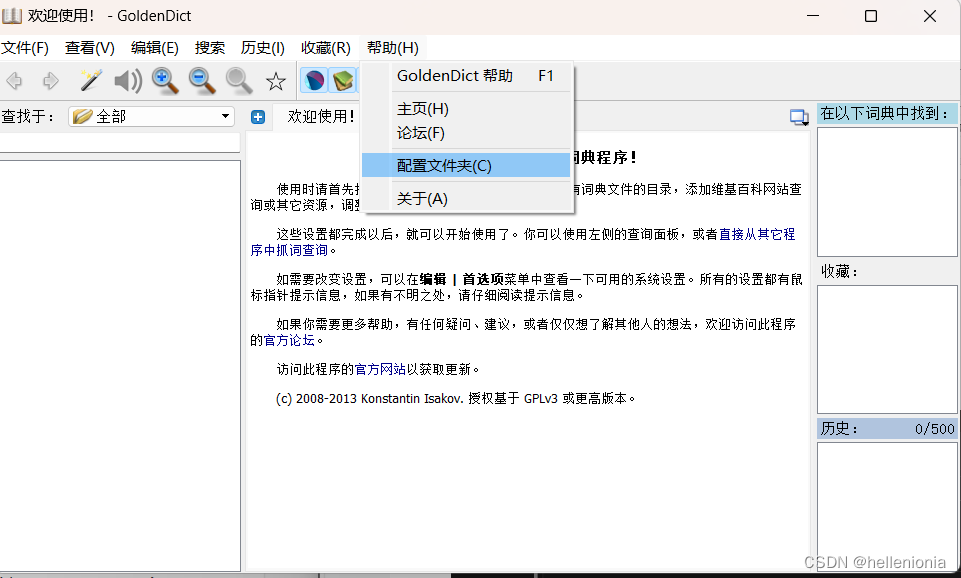
Task: Open the tab list icon at the right of the tab bar
Action: tap(799, 117)
